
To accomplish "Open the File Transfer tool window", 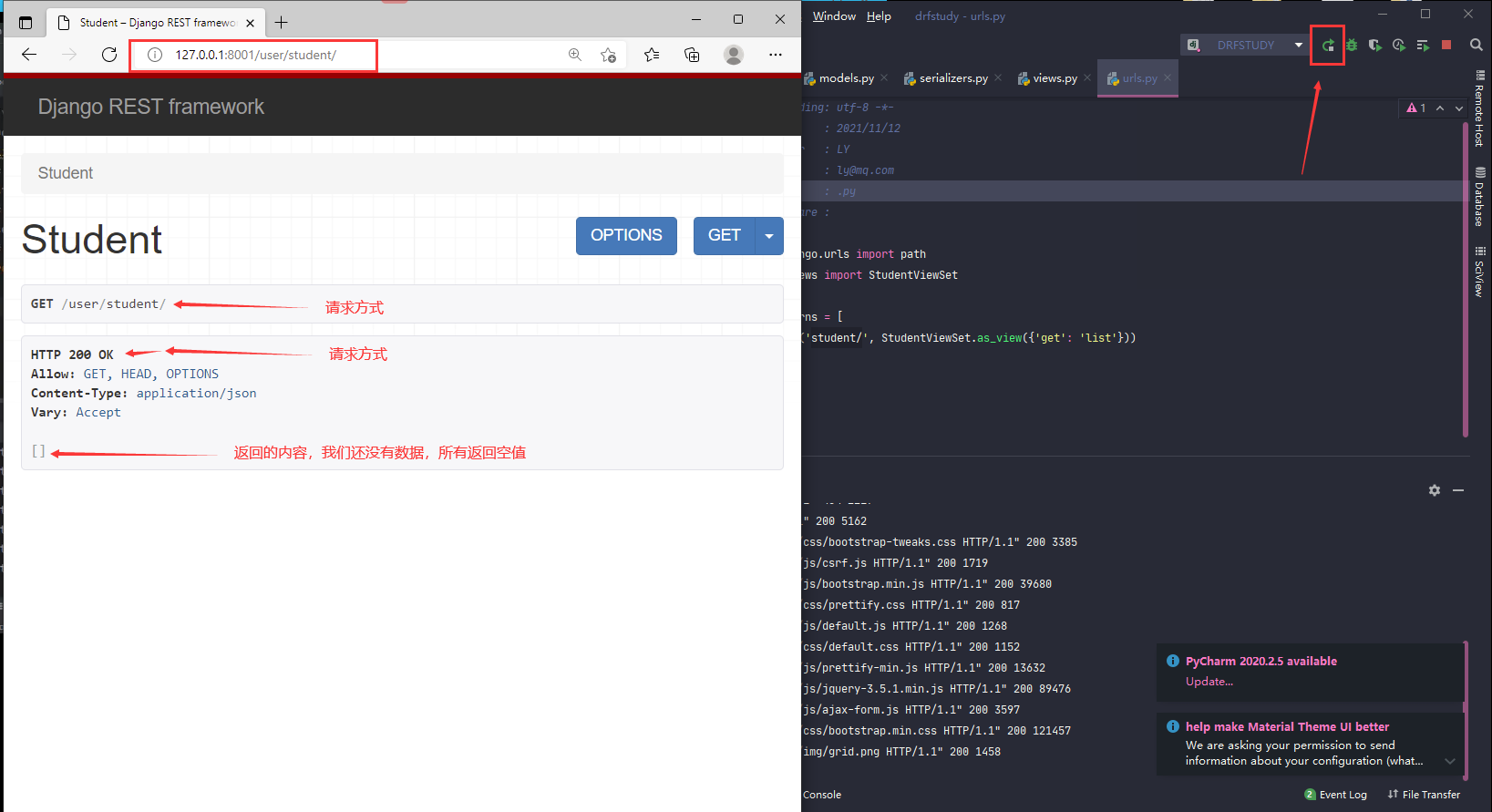I will [1424, 795].
